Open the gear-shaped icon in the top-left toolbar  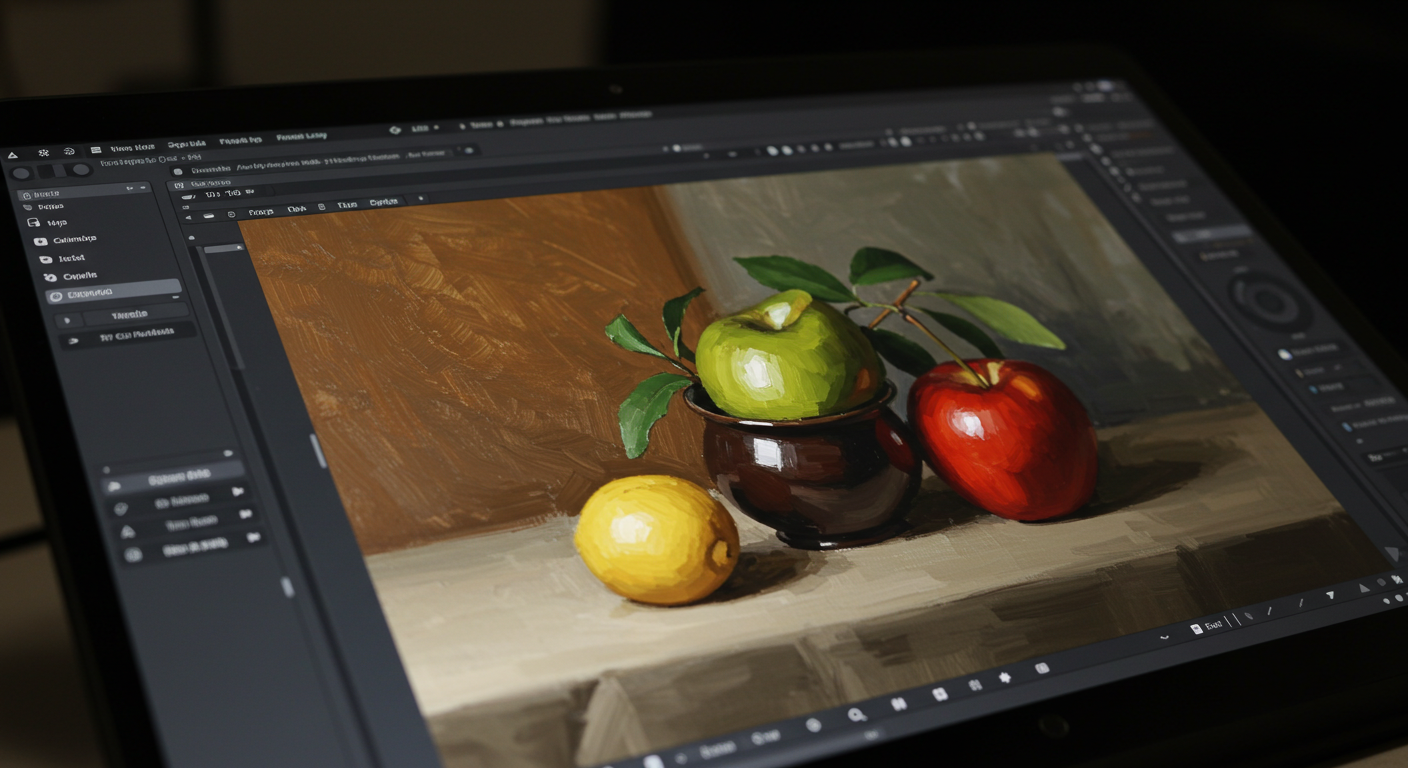(x=43, y=153)
